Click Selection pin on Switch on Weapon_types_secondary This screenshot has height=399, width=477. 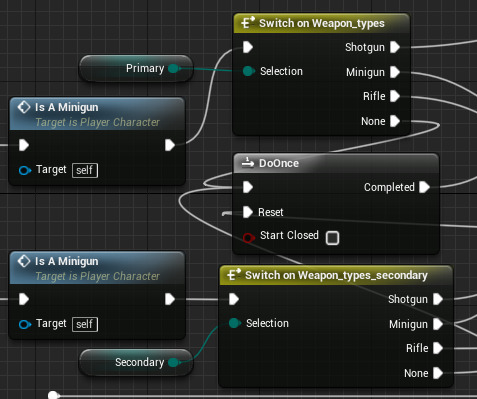(234, 323)
